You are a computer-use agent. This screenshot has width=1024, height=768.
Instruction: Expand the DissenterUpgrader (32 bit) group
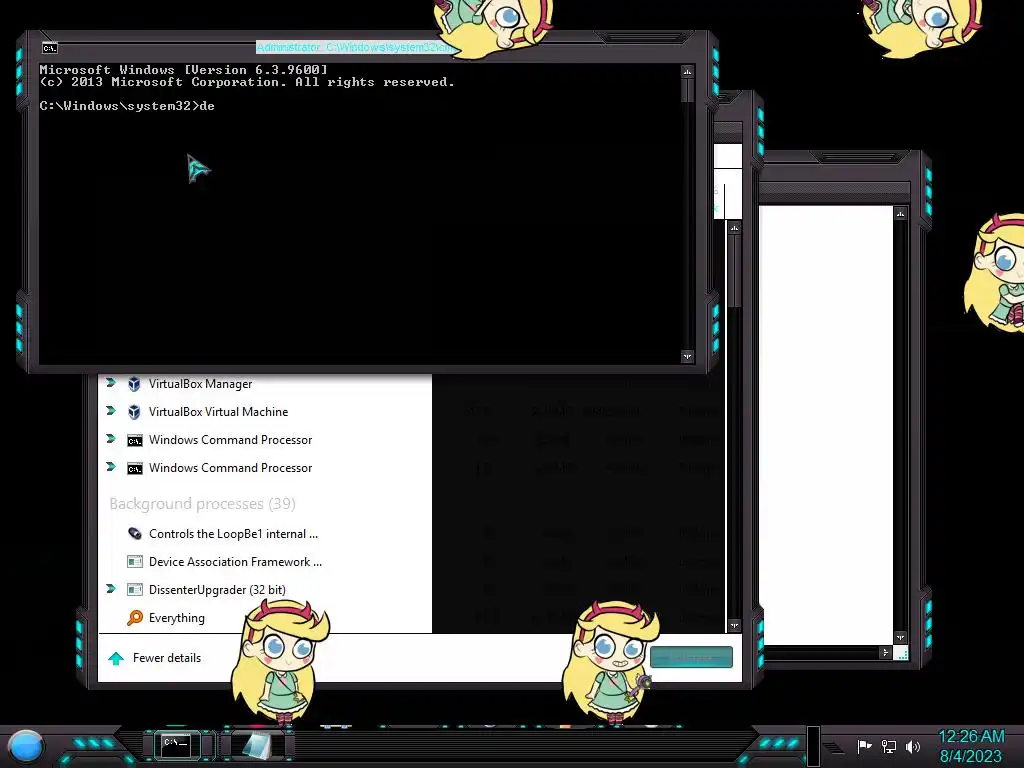coord(111,589)
